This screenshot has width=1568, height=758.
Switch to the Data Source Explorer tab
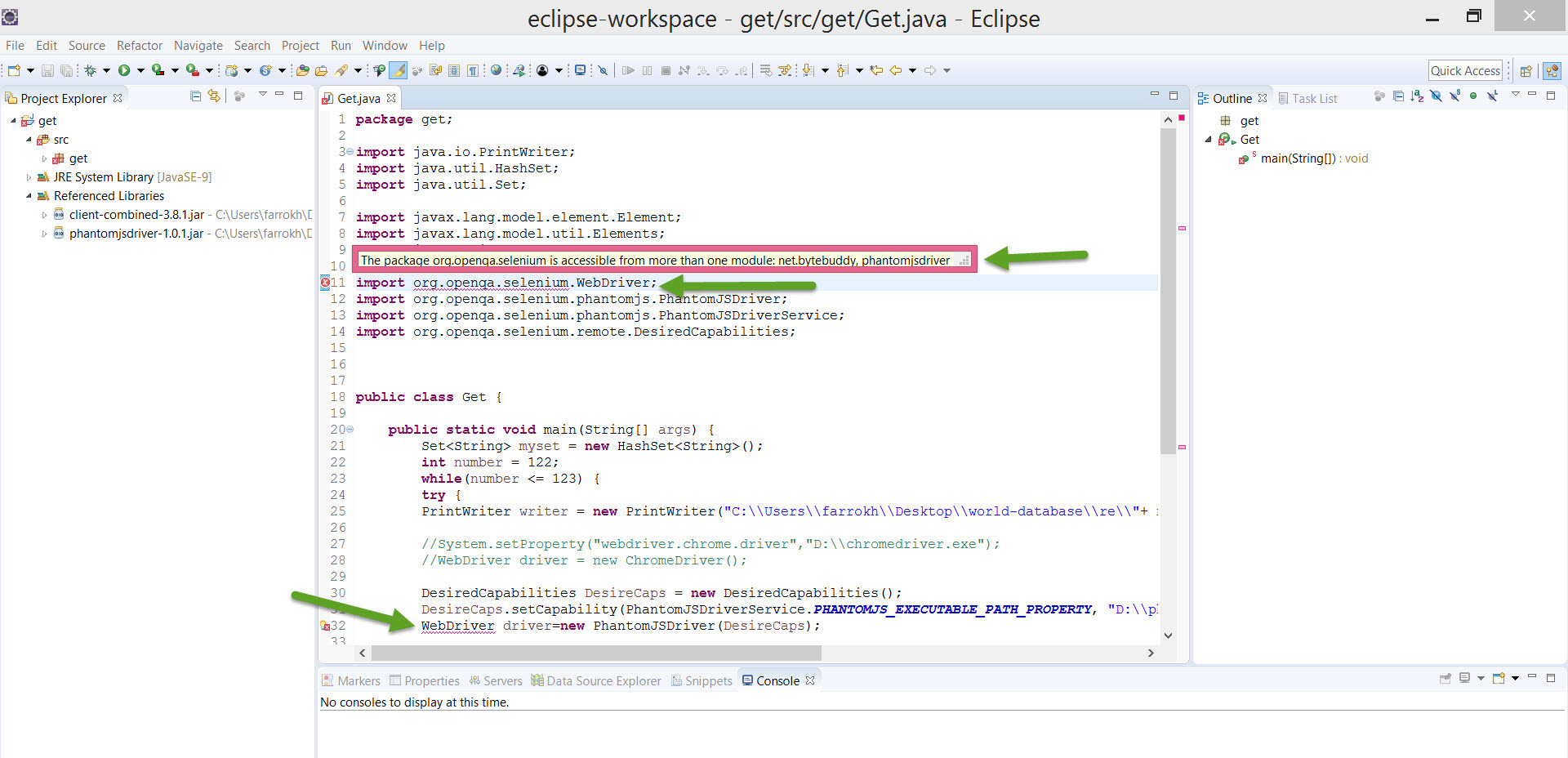click(596, 680)
